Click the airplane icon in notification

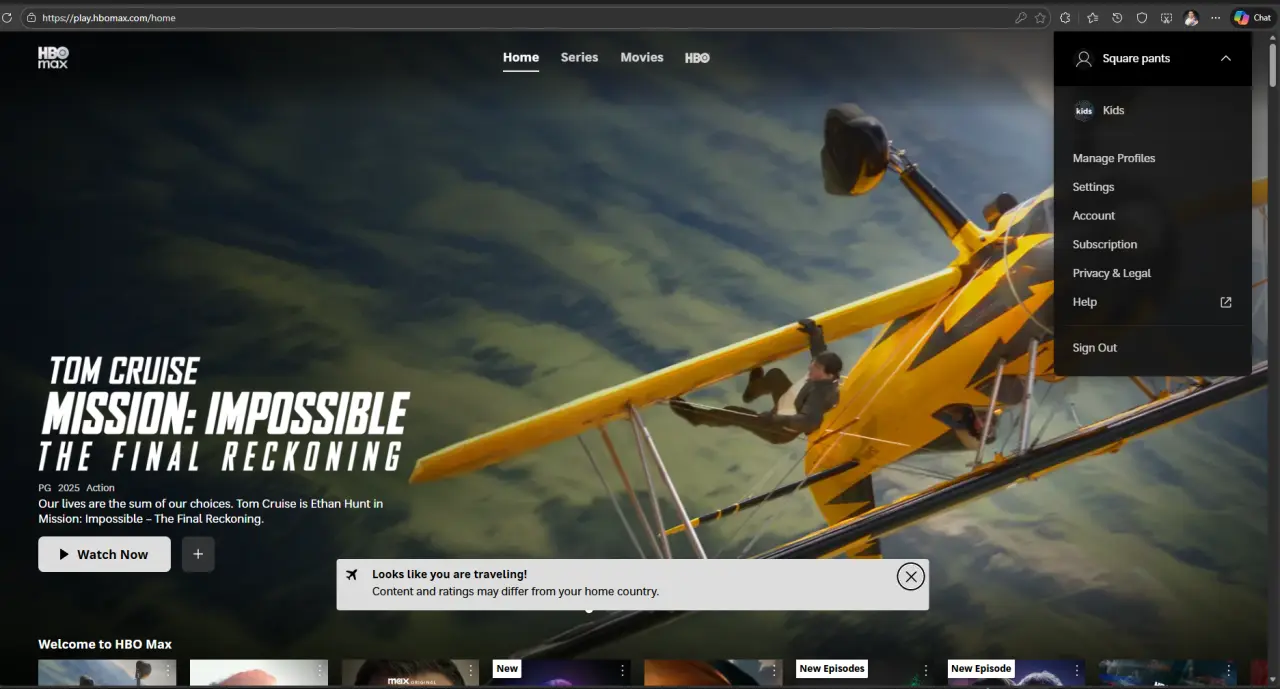351,574
